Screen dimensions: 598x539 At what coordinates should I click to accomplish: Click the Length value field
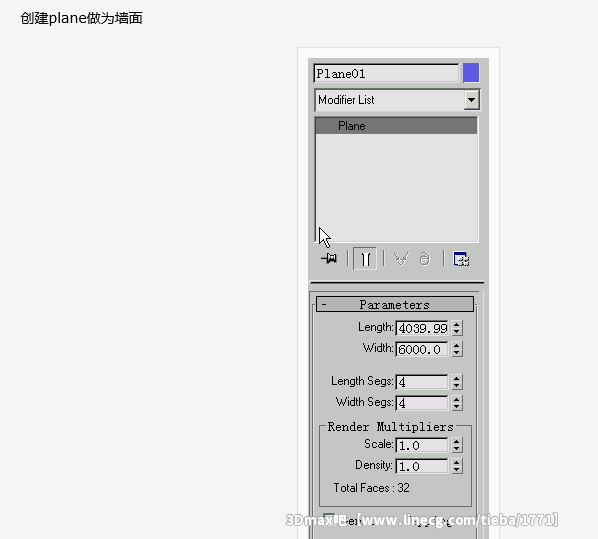422,328
